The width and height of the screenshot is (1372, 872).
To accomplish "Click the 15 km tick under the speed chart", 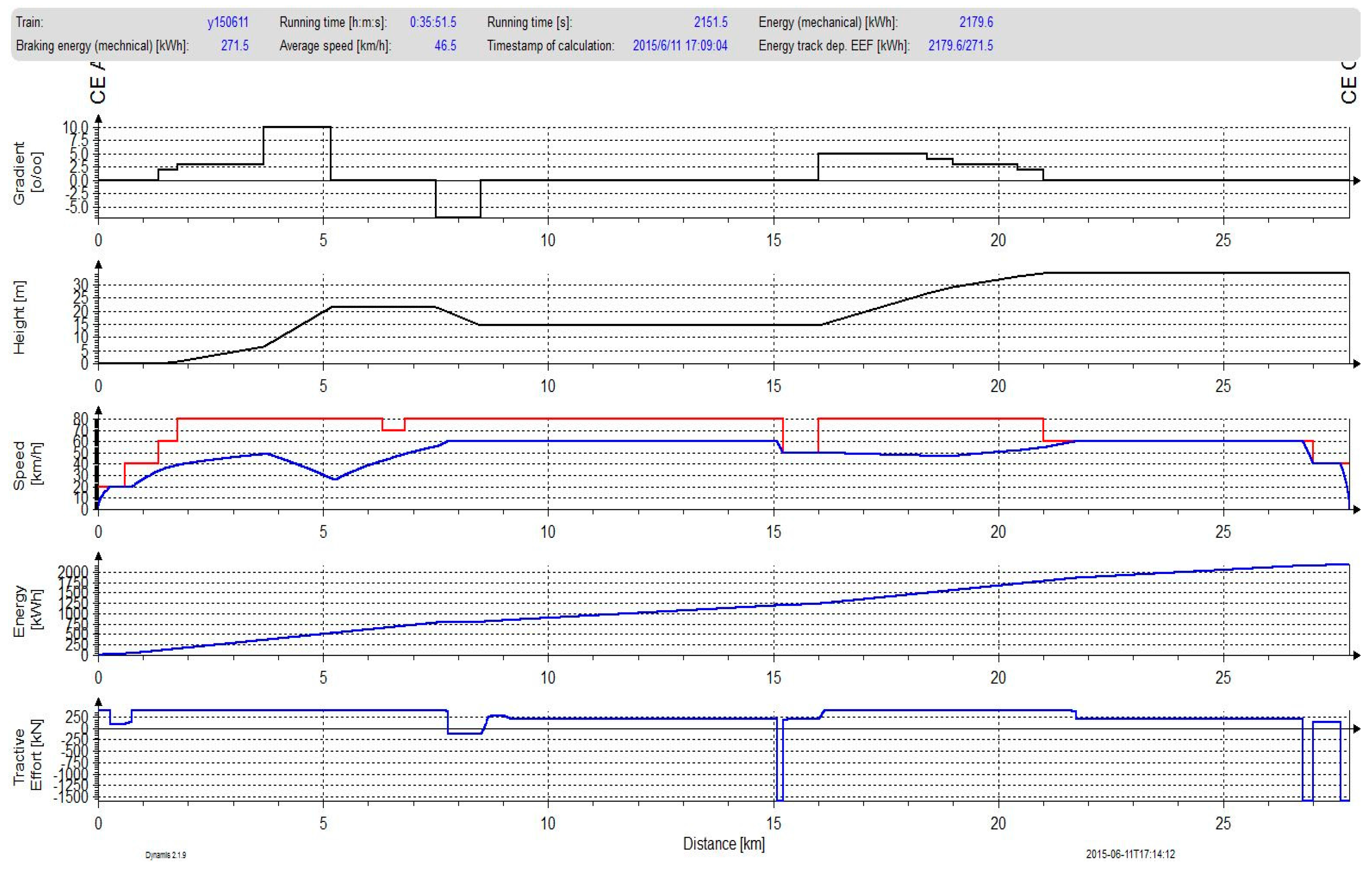I will [773, 532].
